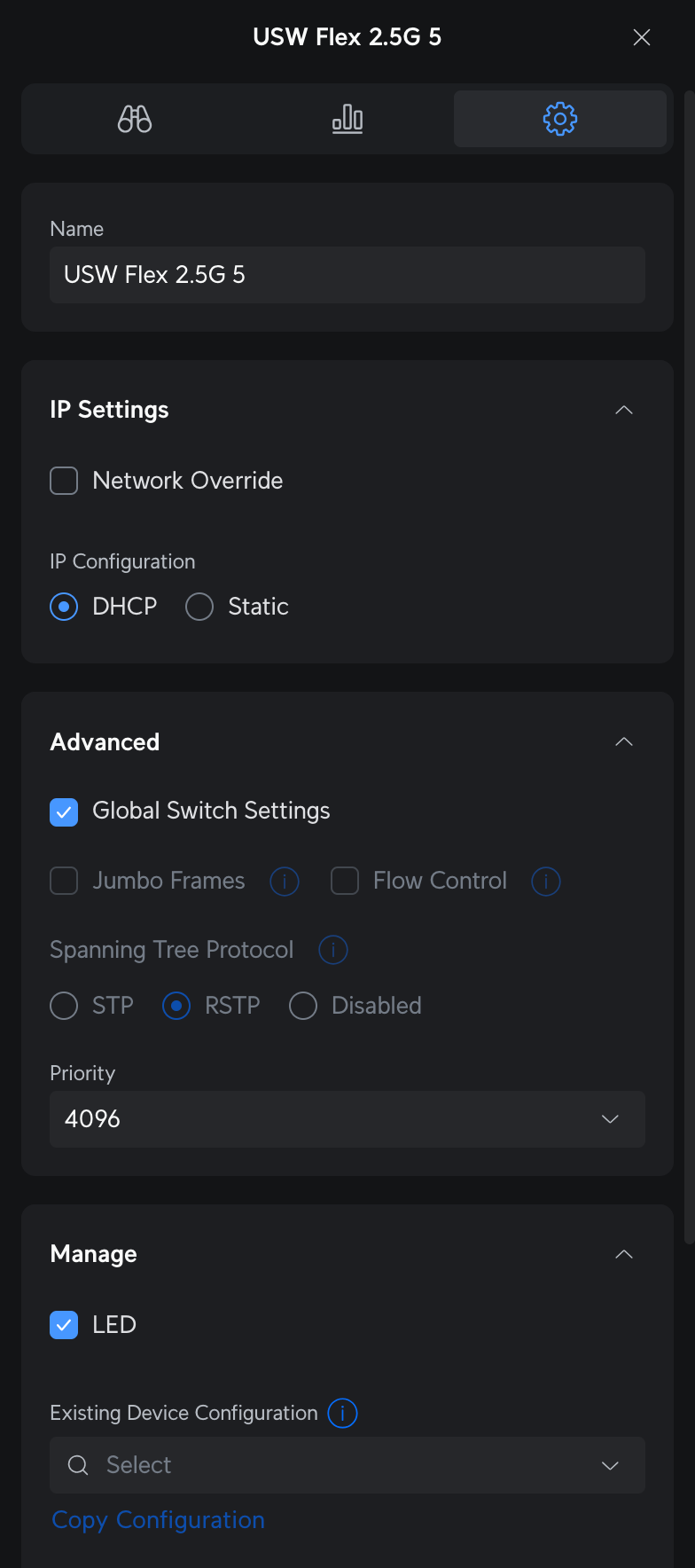The image size is (695, 1568).
Task: Open the Priority 4096 dropdown
Action: [347, 1119]
